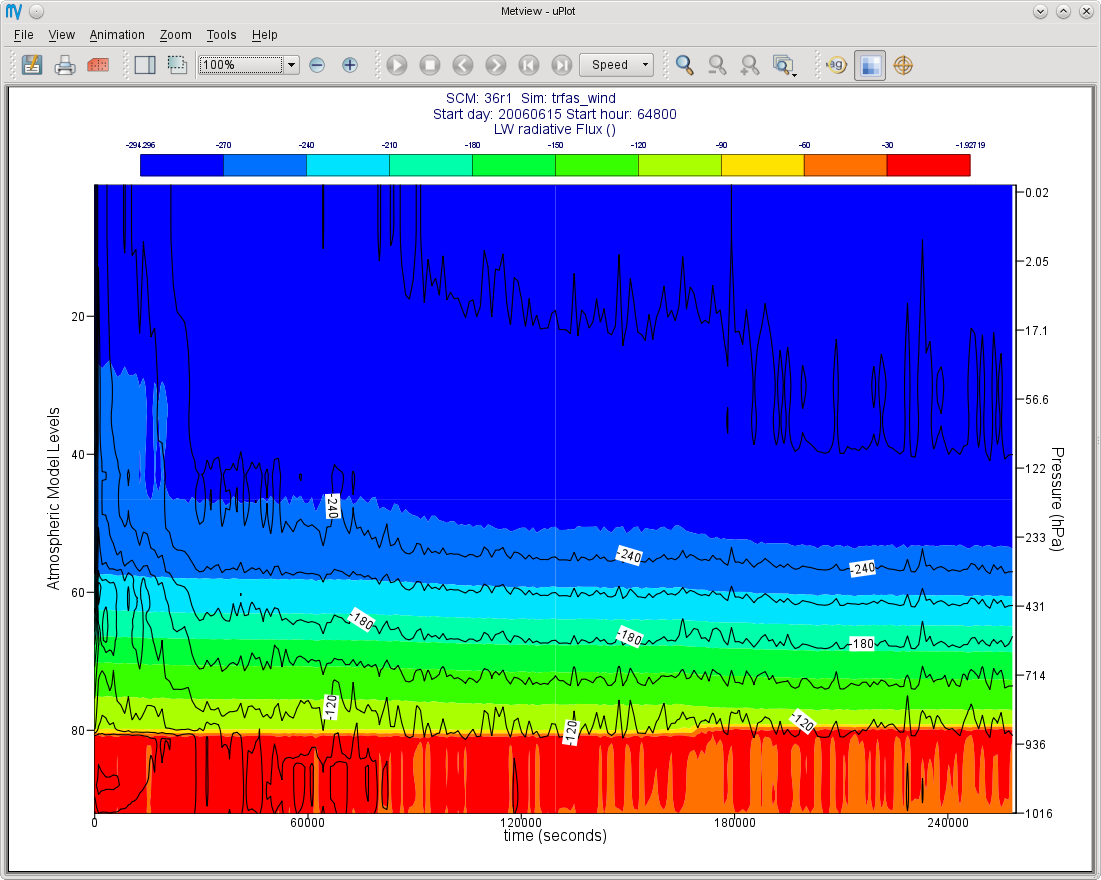Click the 'Start day: 20060615' title line
This screenshot has height=880, width=1101.
555,114
